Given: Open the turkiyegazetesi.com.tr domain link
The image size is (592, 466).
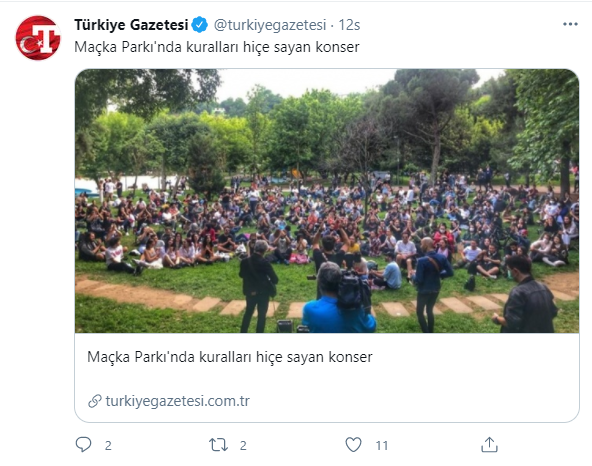Looking at the screenshot, I should coord(177,401).
